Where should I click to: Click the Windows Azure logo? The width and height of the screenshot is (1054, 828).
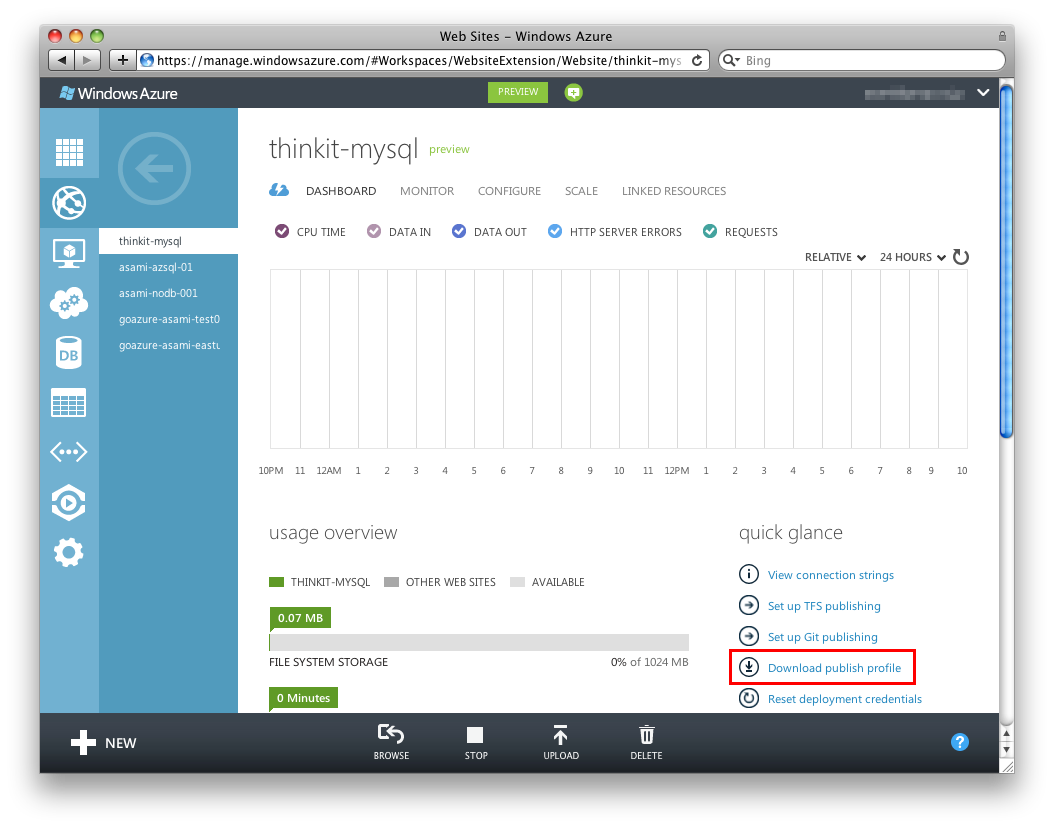click(x=118, y=93)
